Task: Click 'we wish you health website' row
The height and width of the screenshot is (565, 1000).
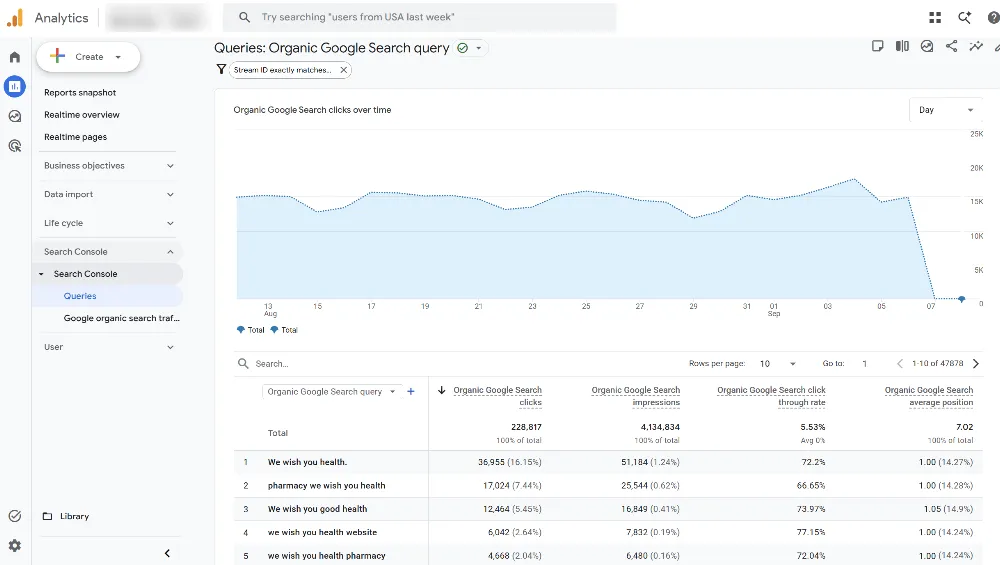Action: (x=608, y=532)
